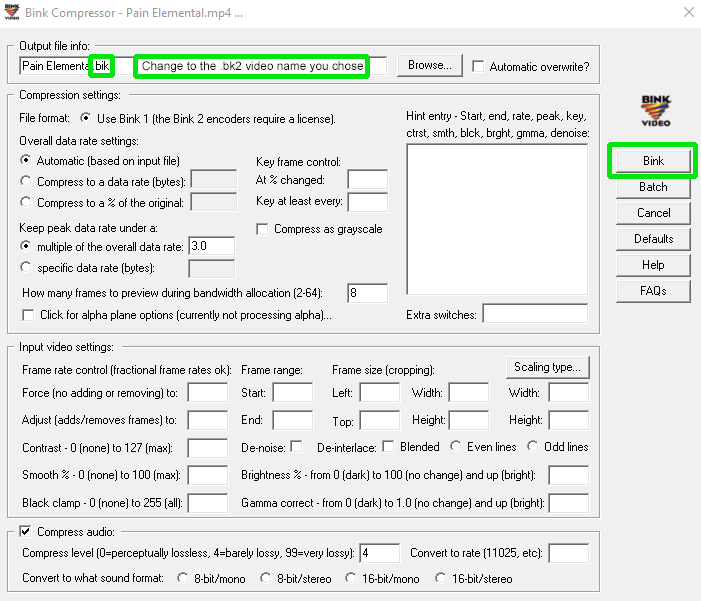Image resolution: width=701 pixels, height=601 pixels.
Task: Select multiple of the overall data rate
Action: [26, 246]
